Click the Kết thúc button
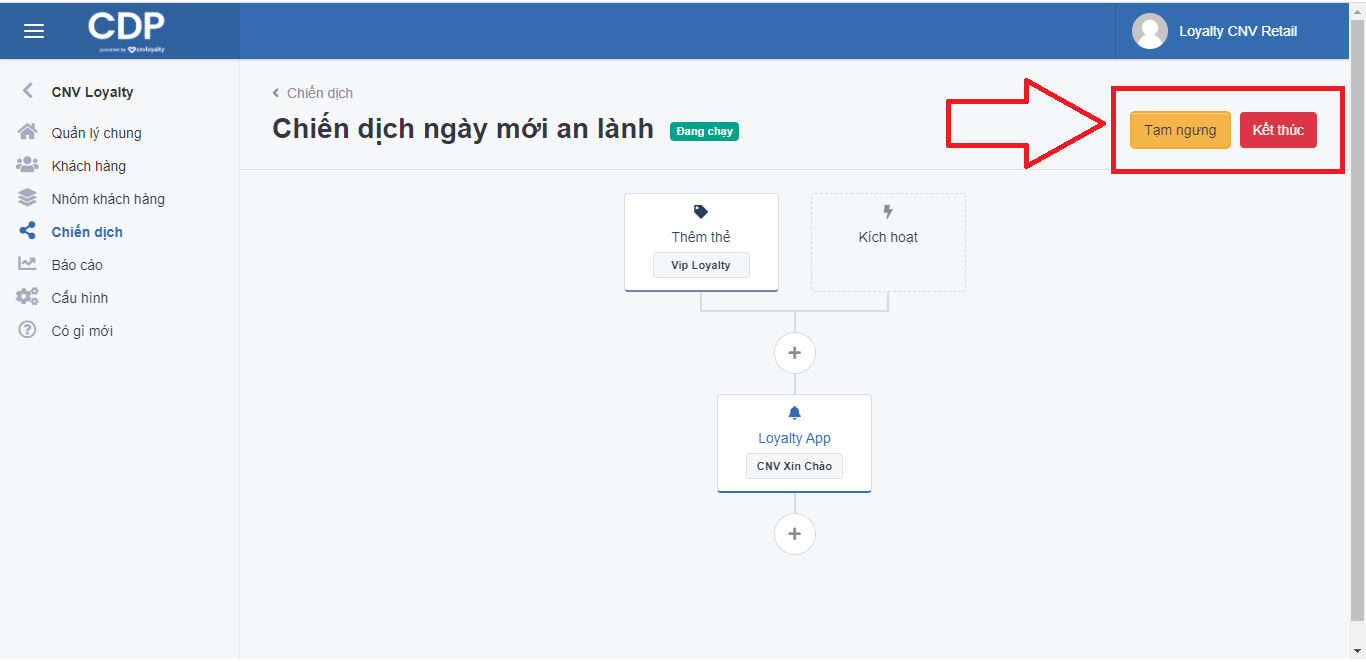The image size is (1366, 662). click(x=1278, y=130)
